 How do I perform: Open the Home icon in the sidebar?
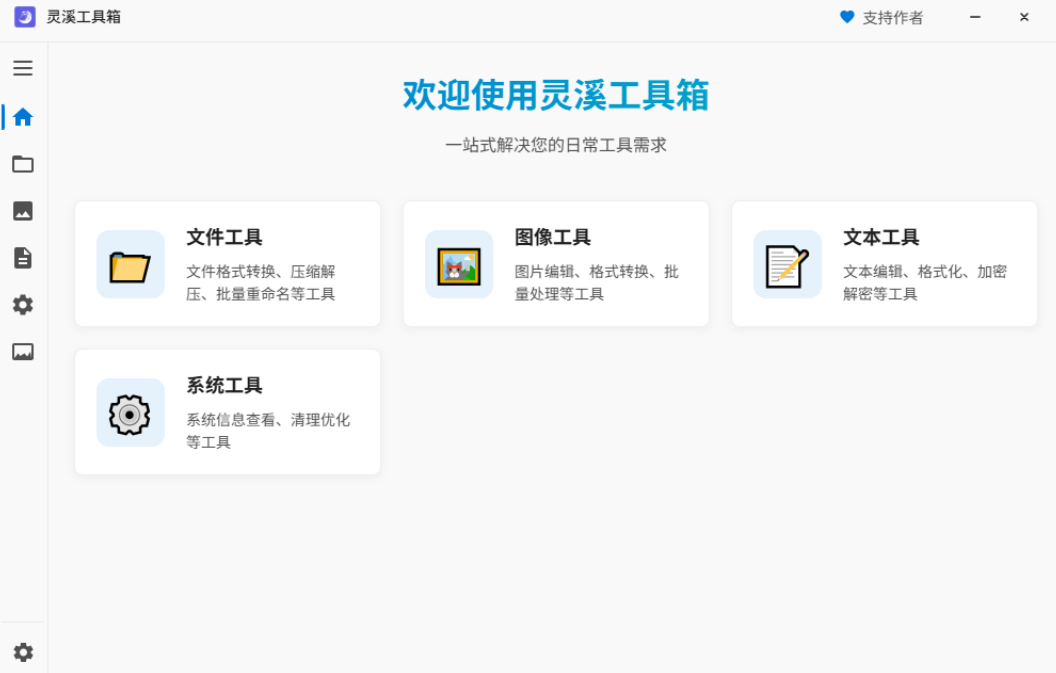(22, 117)
